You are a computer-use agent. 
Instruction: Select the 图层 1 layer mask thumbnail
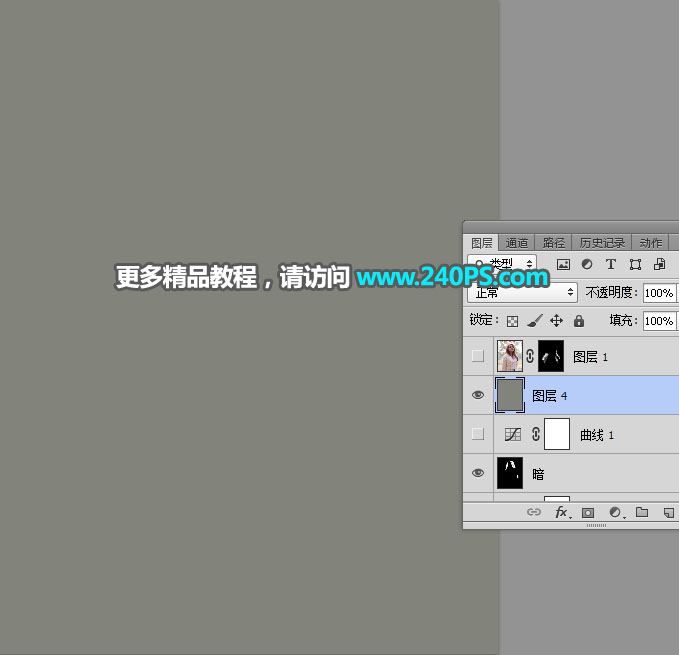(551, 356)
